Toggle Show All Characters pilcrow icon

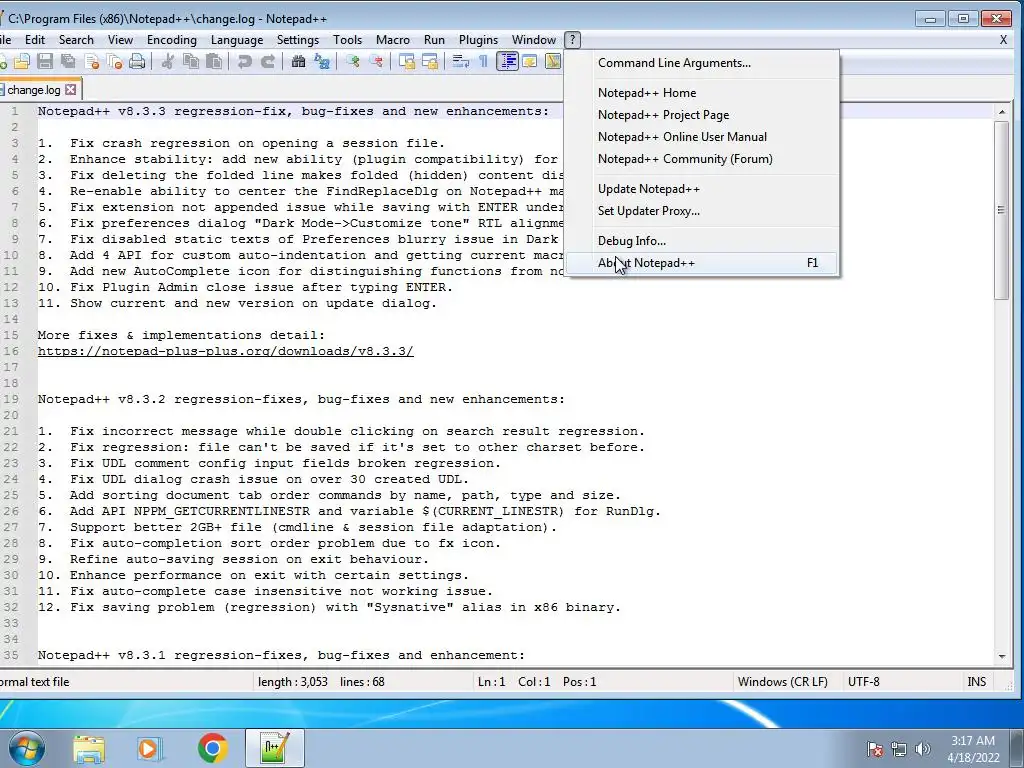(483, 61)
